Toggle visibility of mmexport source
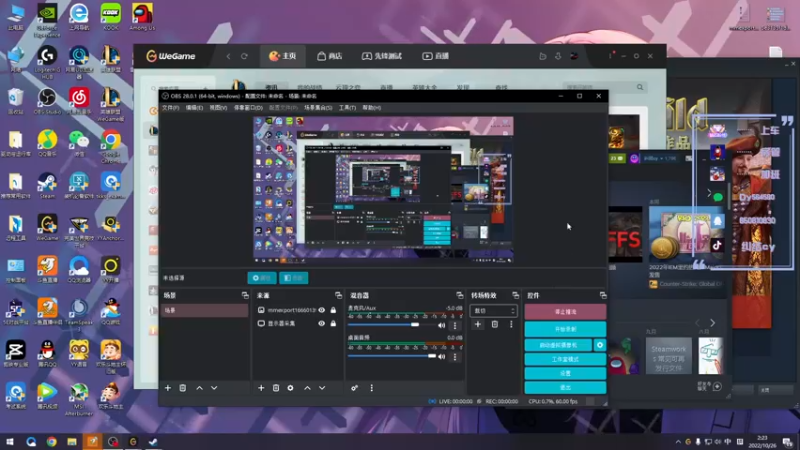The image size is (800, 450). 321,310
